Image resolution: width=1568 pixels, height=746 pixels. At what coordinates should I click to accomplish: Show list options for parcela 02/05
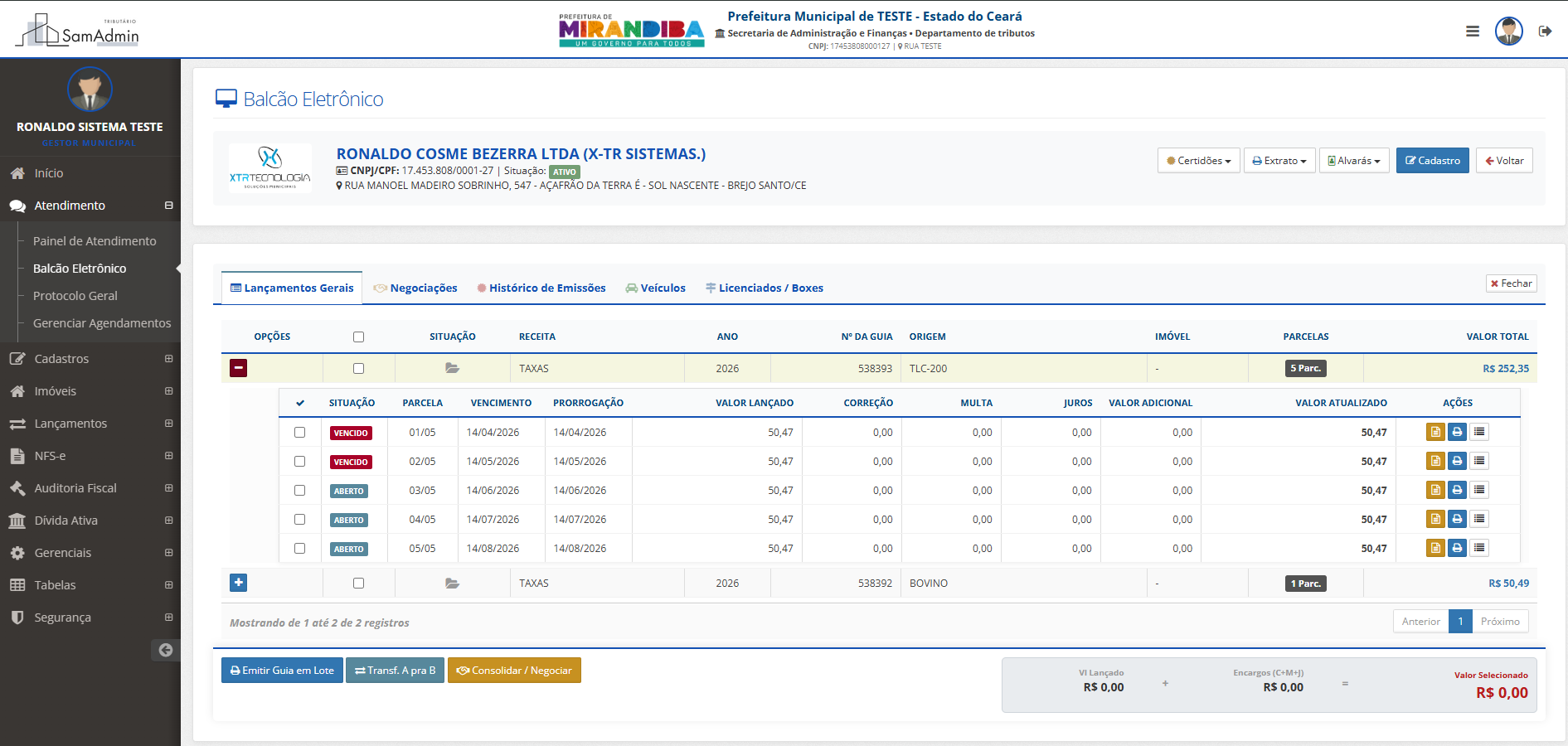point(1479,461)
